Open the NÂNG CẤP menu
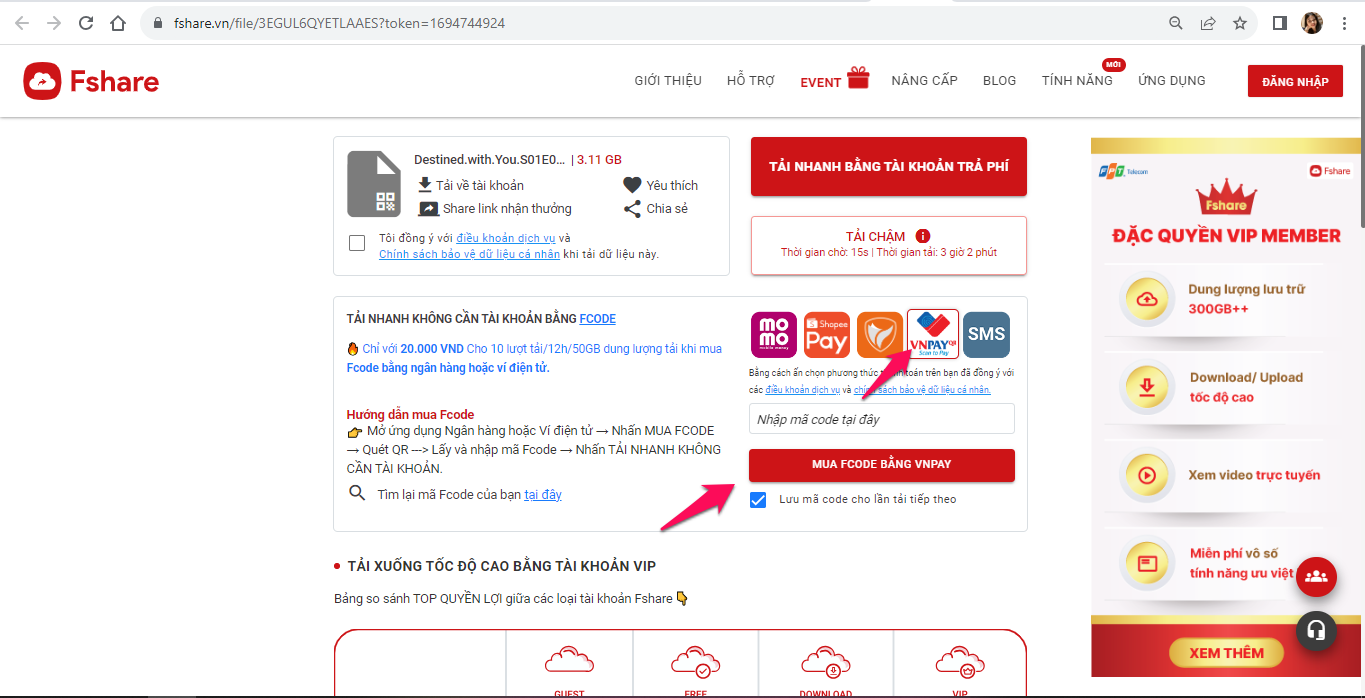The width and height of the screenshot is (1365, 698). [x=925, y=81]
